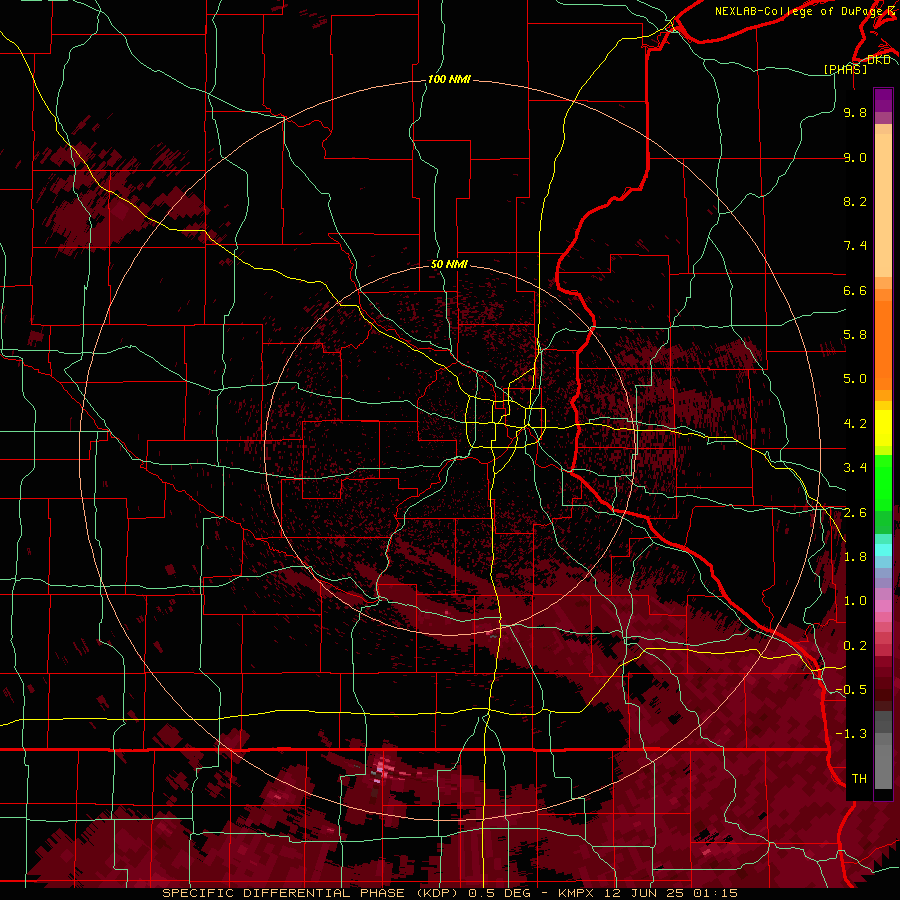Click the 4.2 scale label
This screenshot has height=900, width=900.
pyautogui.click(x=855, y=424)
